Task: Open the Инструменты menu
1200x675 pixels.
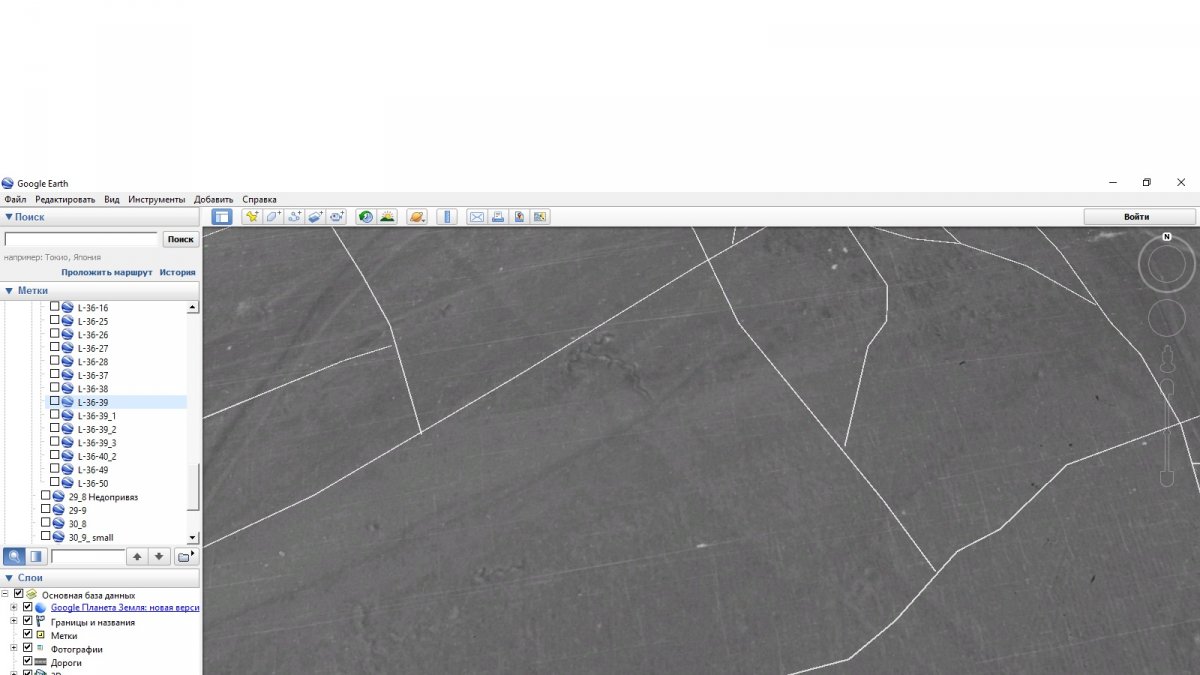Action: click(x=156, y=200)
